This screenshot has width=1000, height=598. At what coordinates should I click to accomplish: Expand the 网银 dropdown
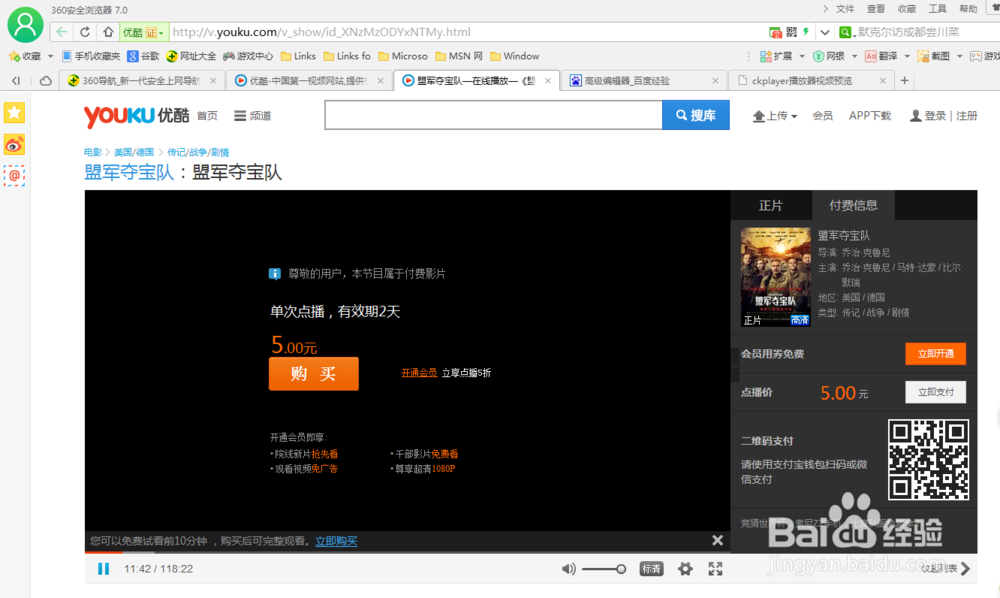[x=855, y=56]
